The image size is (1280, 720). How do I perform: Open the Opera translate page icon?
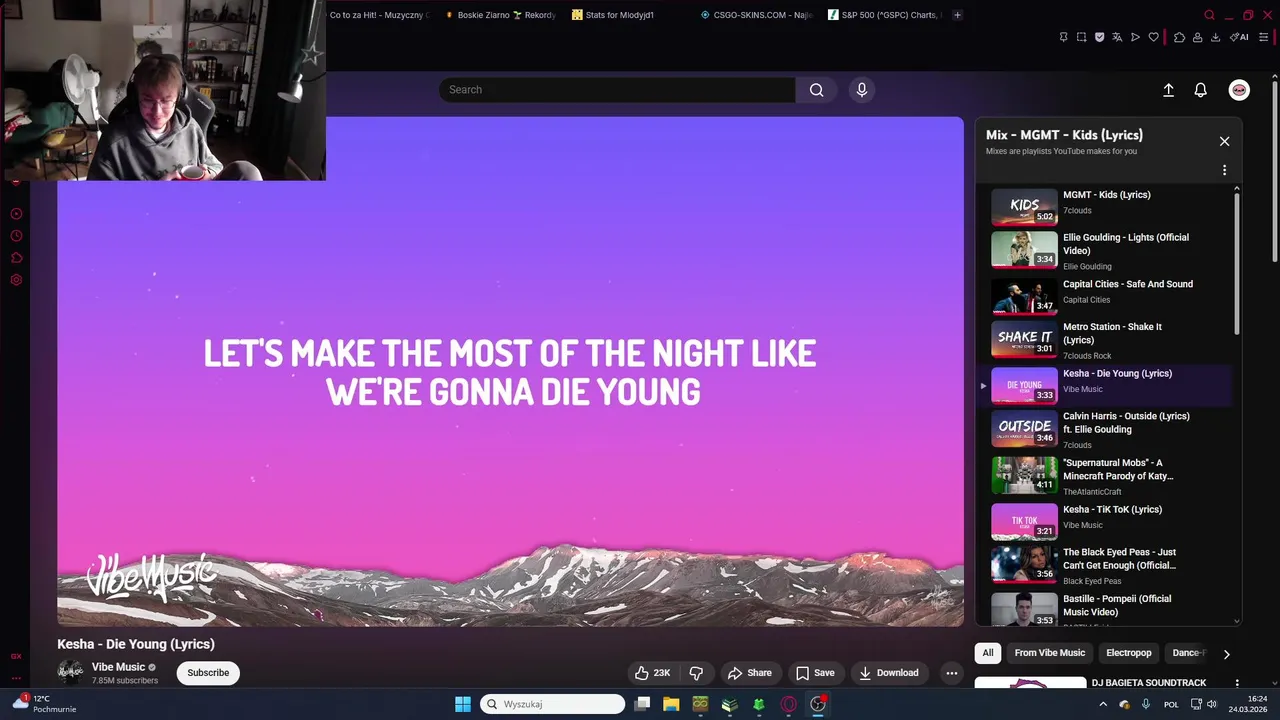click(x=1117, y=37)
